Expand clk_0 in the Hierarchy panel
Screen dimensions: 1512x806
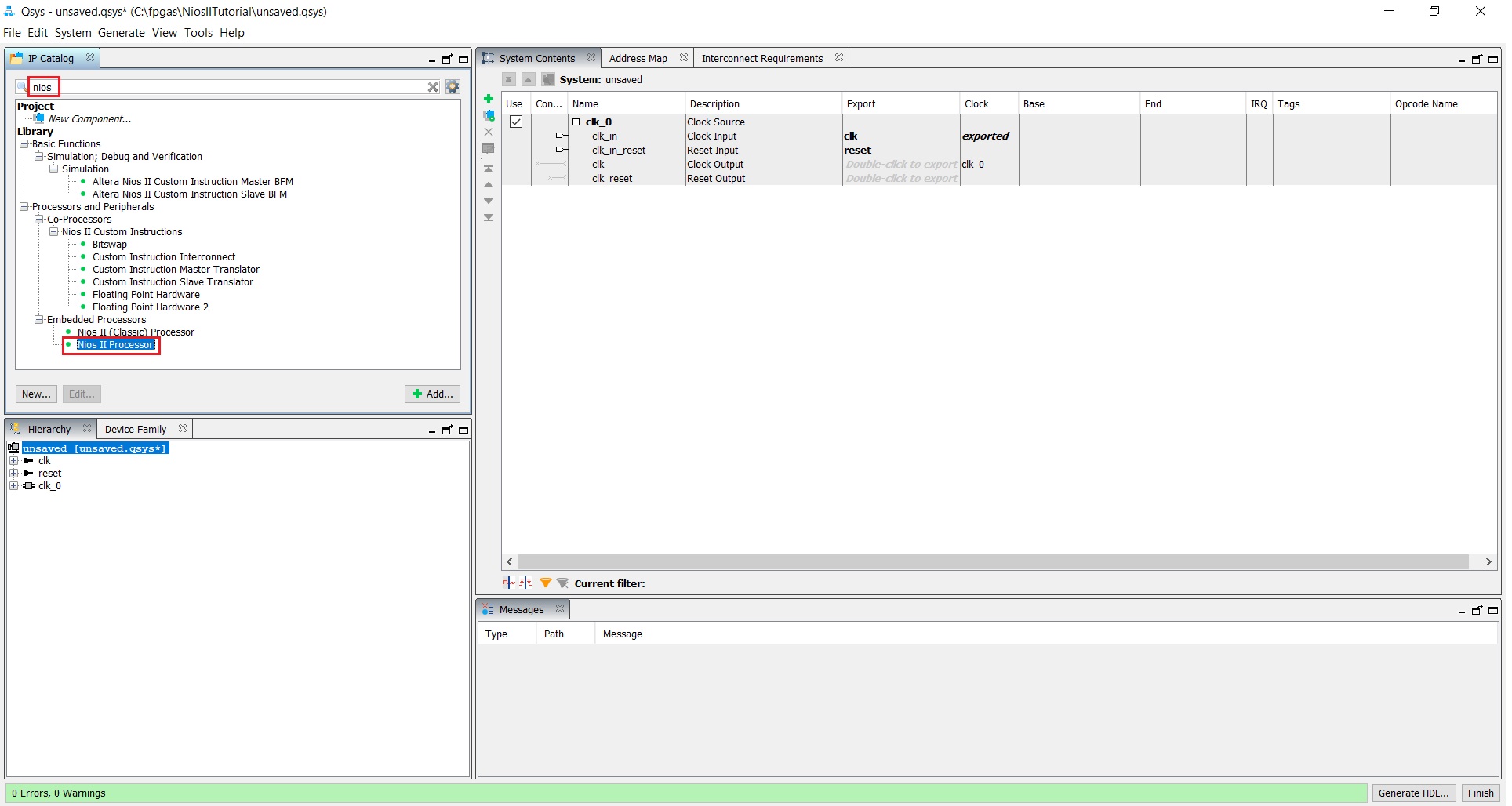[x=13, y=486]
